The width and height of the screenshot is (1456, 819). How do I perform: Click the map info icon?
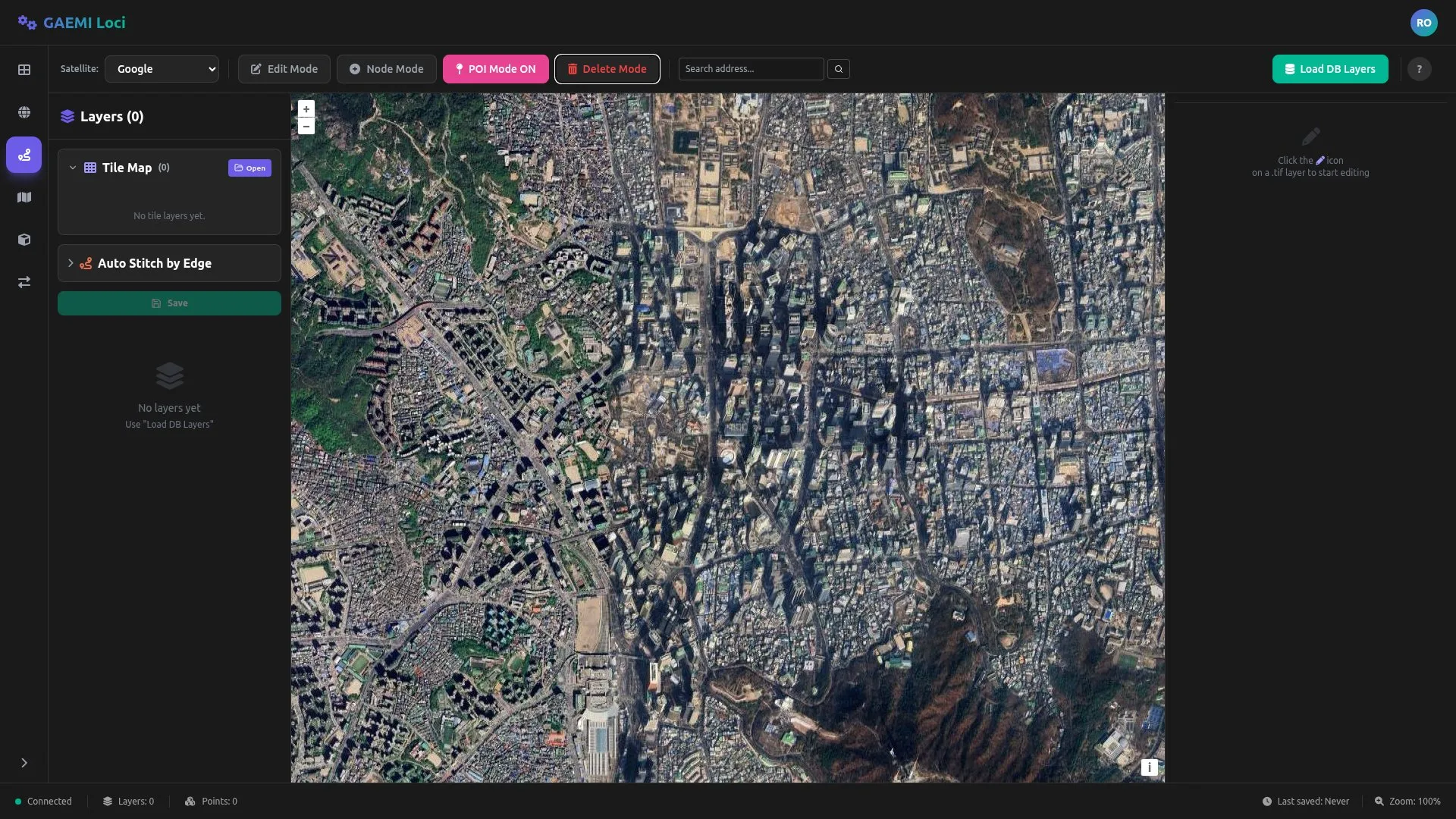click(1149, 767)
